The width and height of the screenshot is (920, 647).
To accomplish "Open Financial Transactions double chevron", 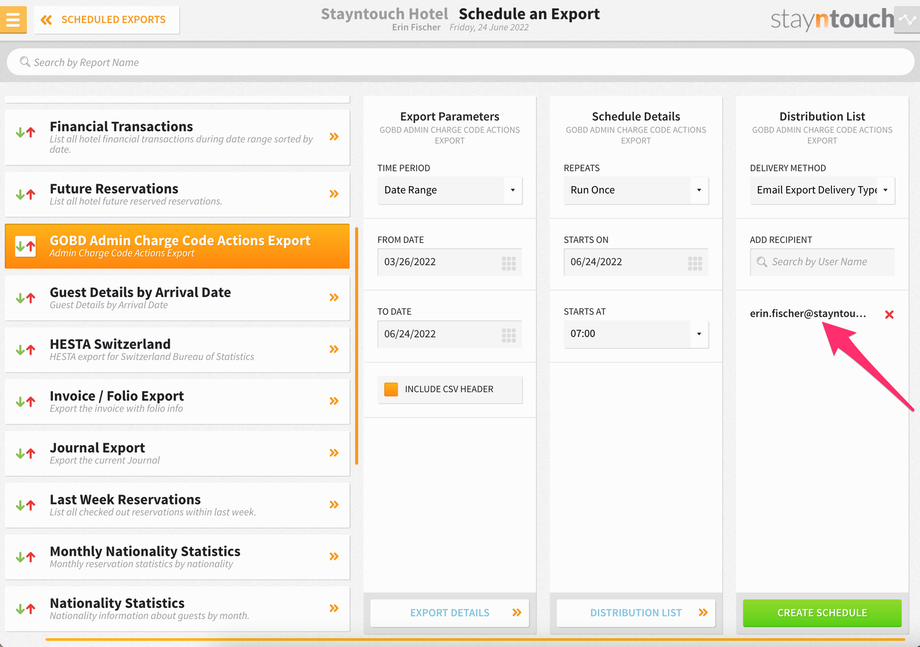I will tap(334, 137).
